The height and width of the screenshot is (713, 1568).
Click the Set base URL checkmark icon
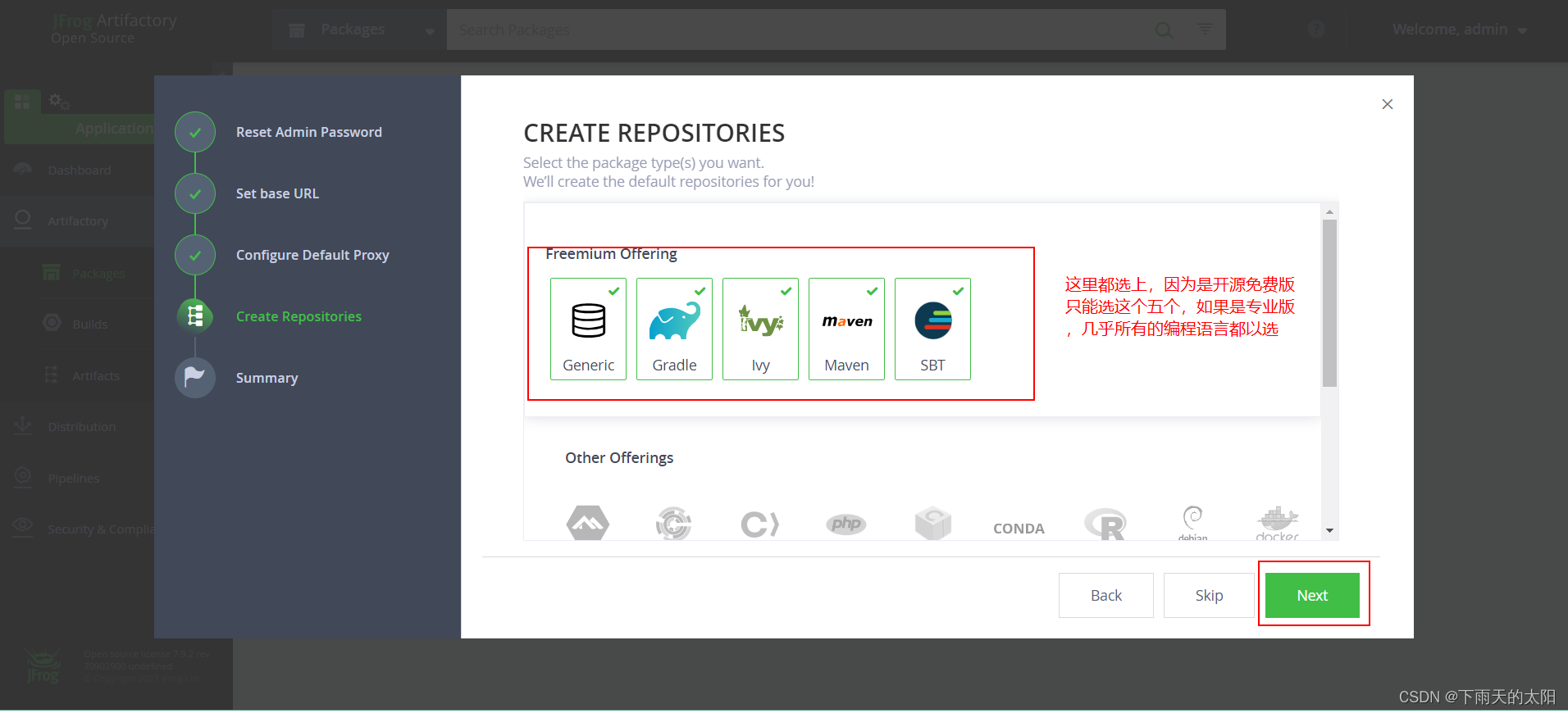pyautogui.click(x=195, y=193)
